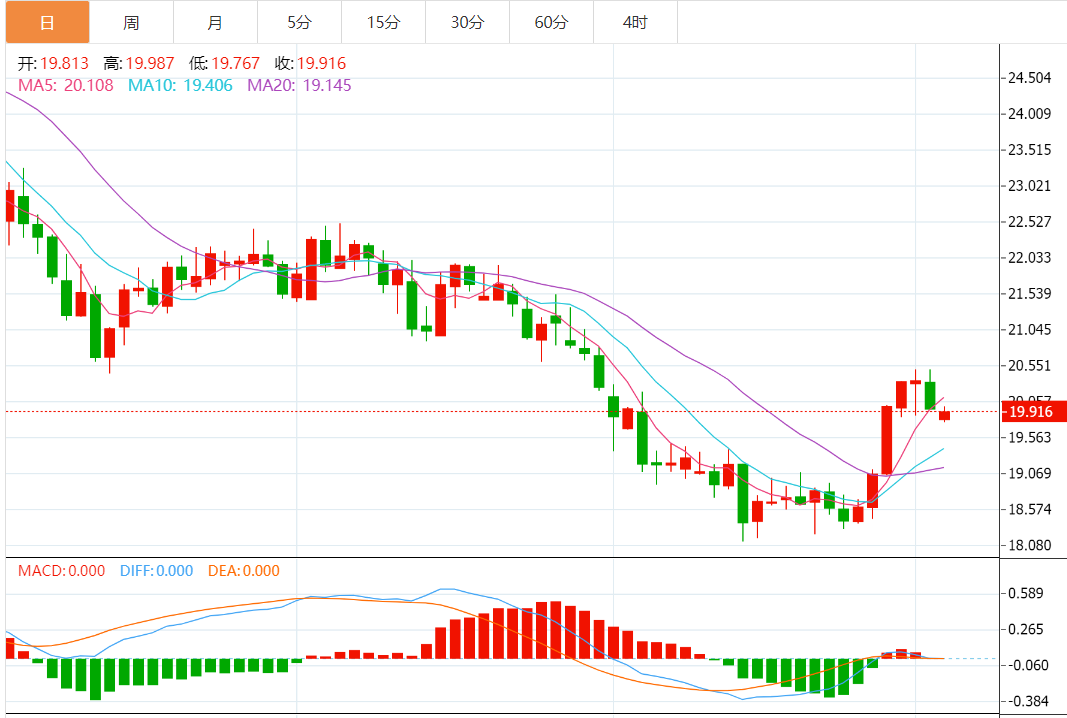Click the DIFF: 0.000 label

pos(157,570)
